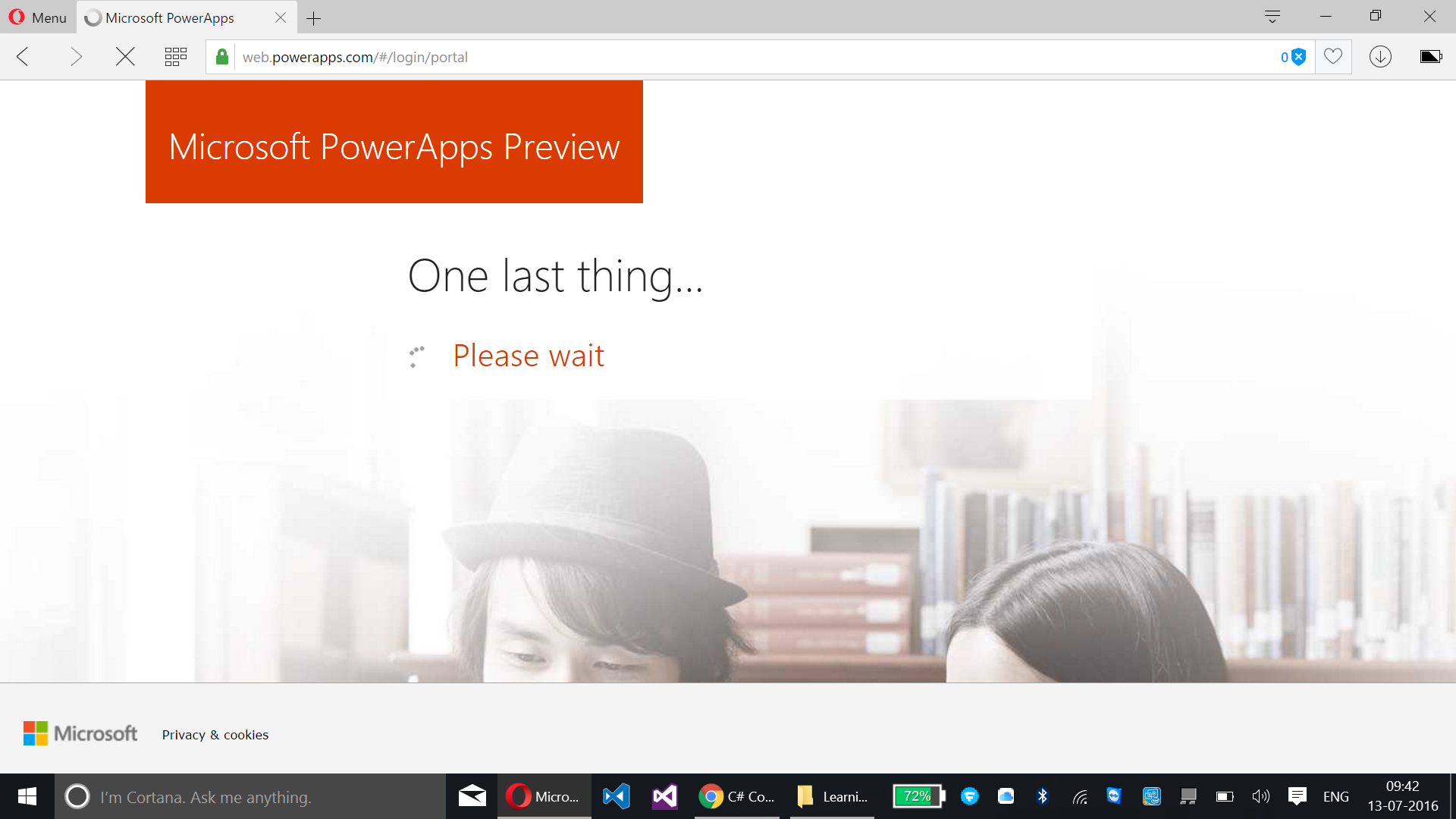Image resolution: width=1456 pixels, height=819 pixels.
Task: Open the Privacy & cookies link
Action: pos(215,735)
